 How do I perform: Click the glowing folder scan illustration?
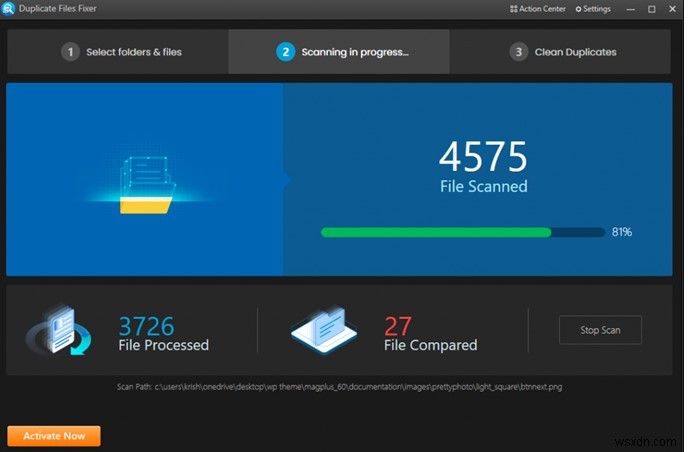[147, 185]
